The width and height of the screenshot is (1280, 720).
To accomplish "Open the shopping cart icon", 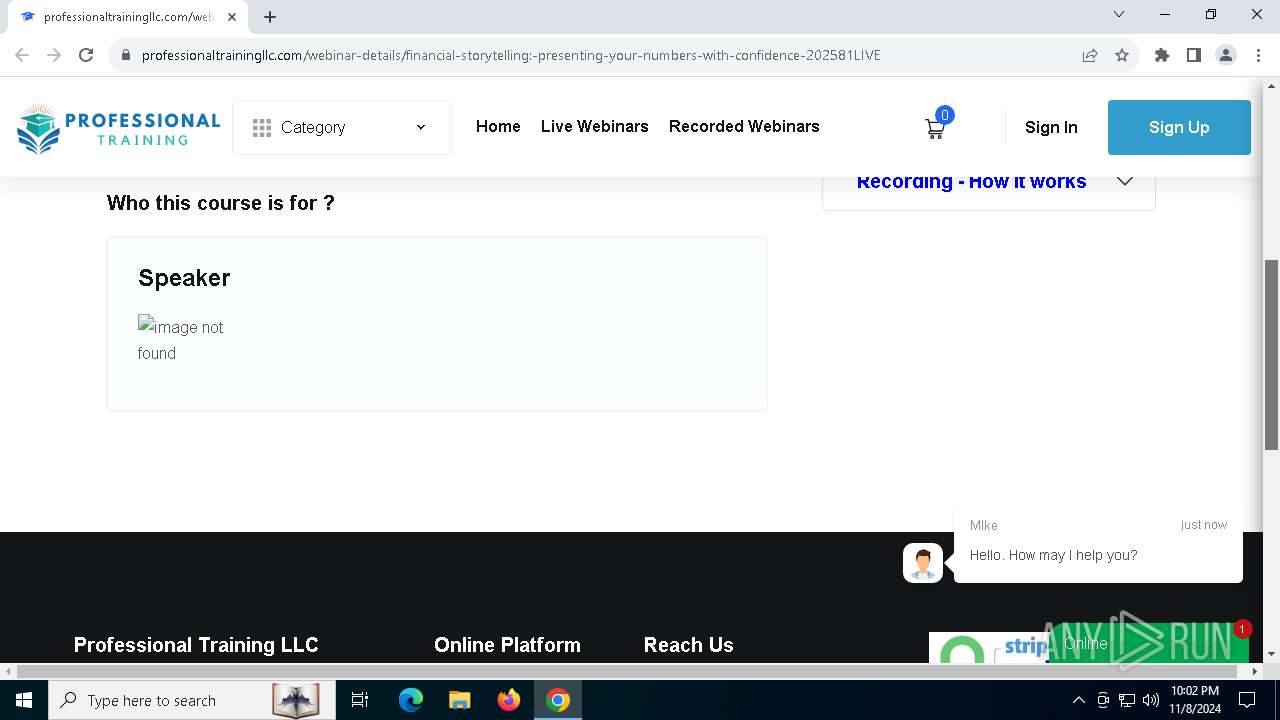I will click(935, 128).
